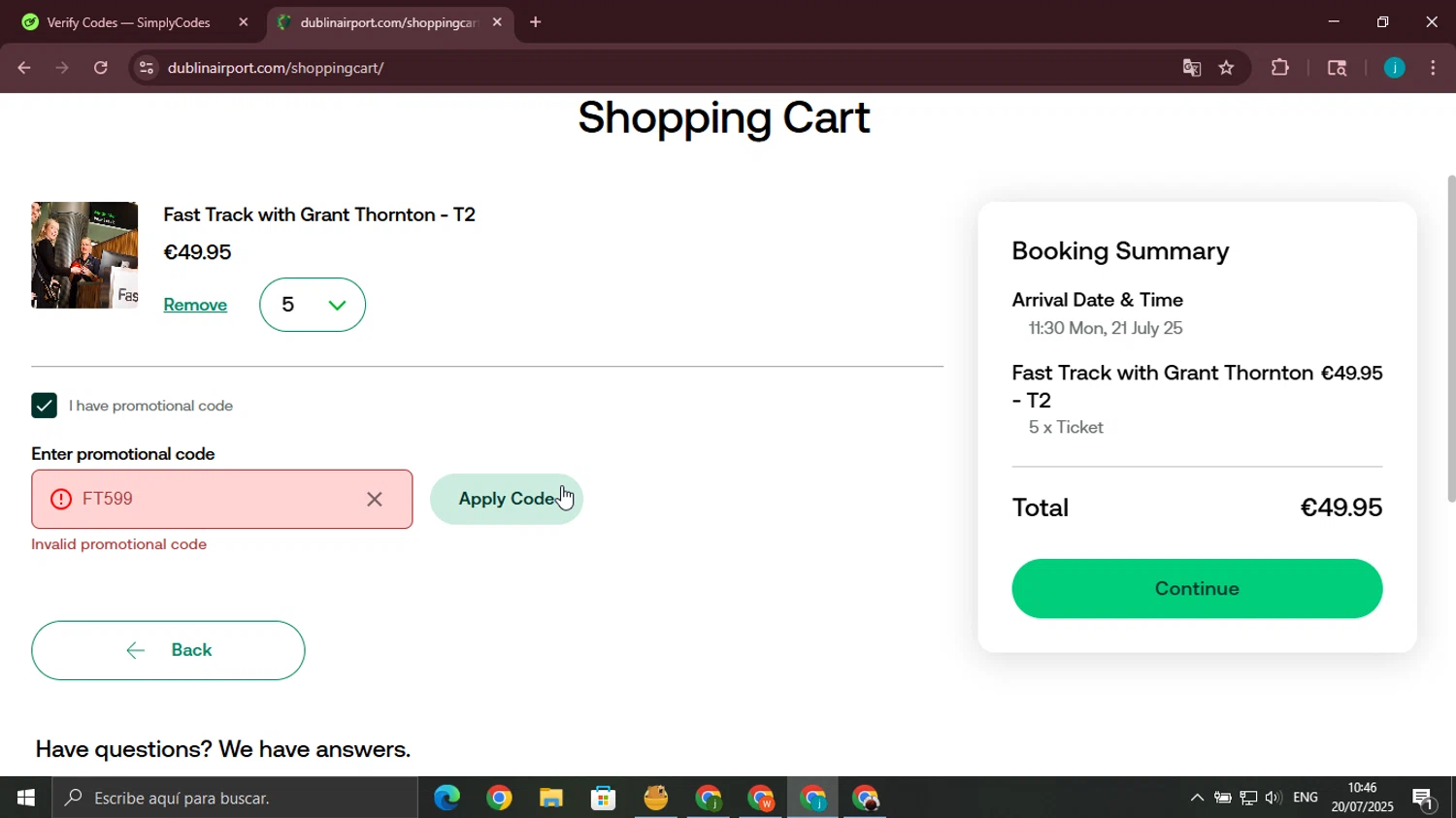Open the ticket quantity dropdown showing 5
Viewport: 1456px width, 818px height.
(313, 305)
